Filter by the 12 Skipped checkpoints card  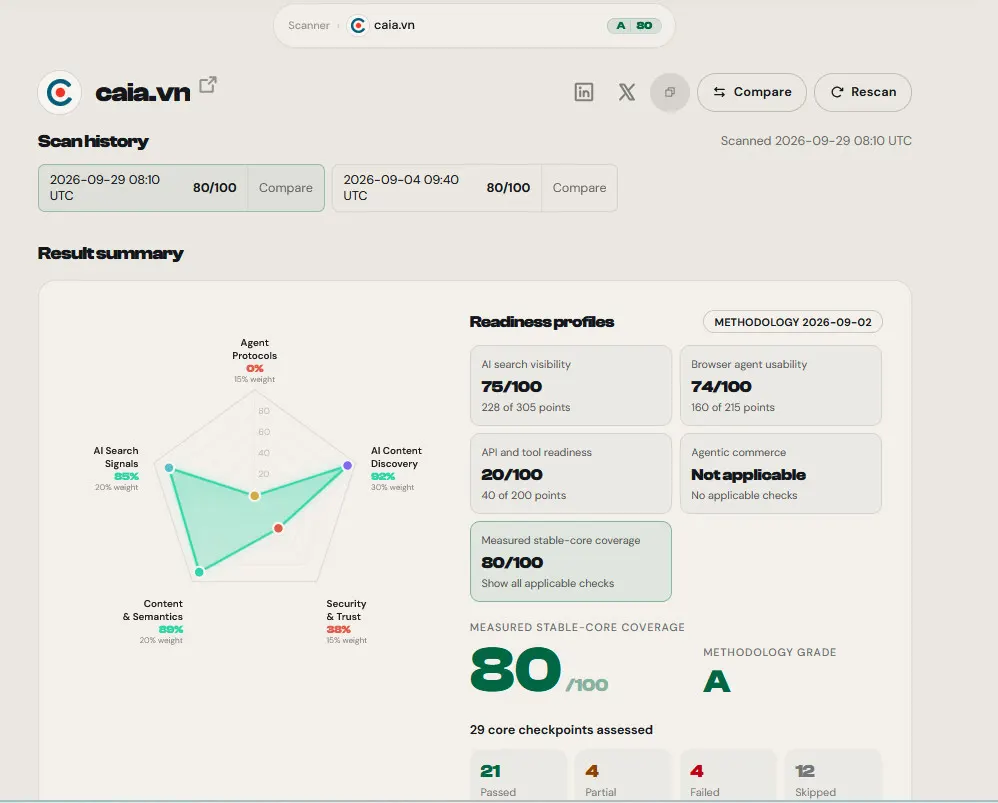833,776
